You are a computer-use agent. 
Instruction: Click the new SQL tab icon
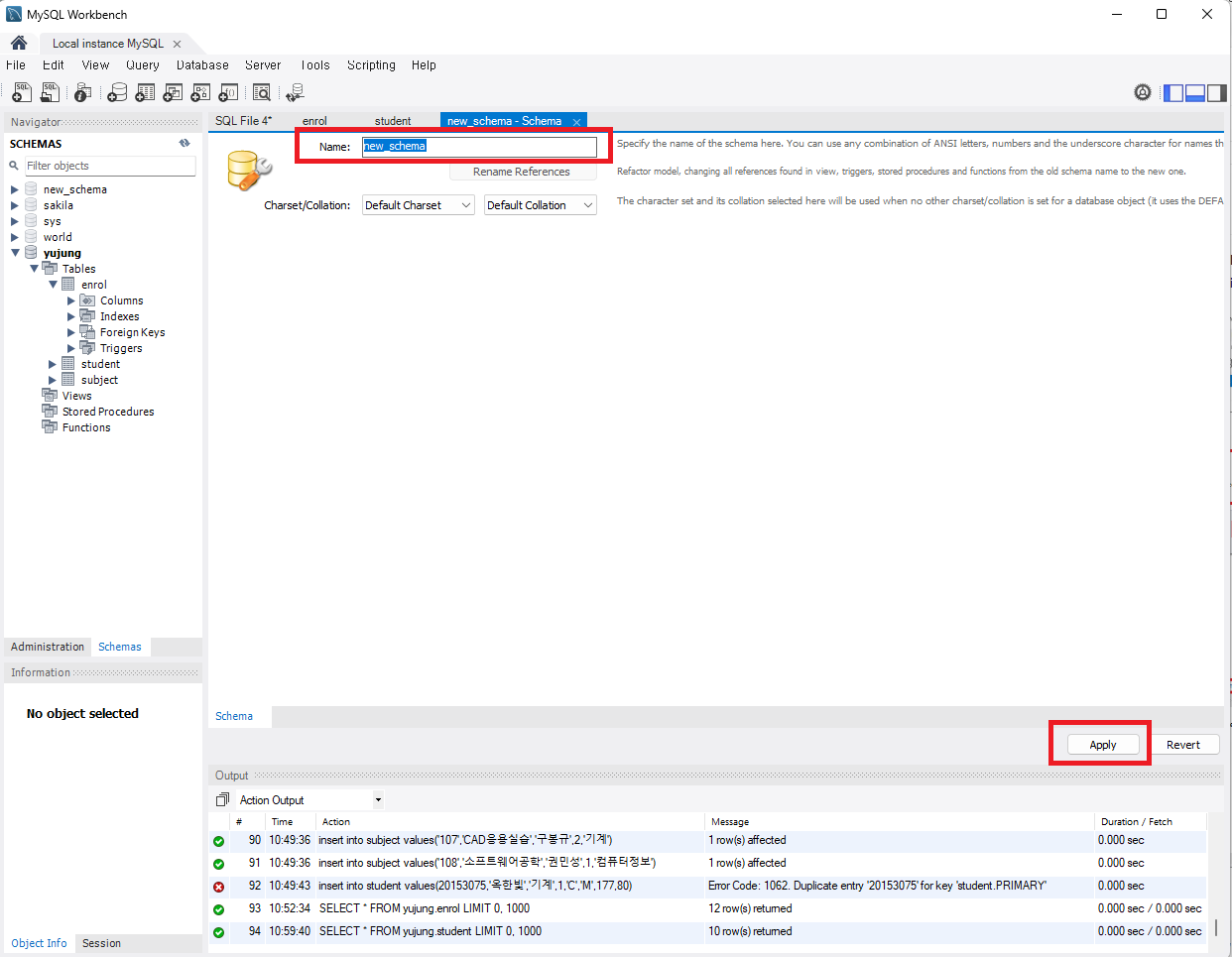coord(21,92)
